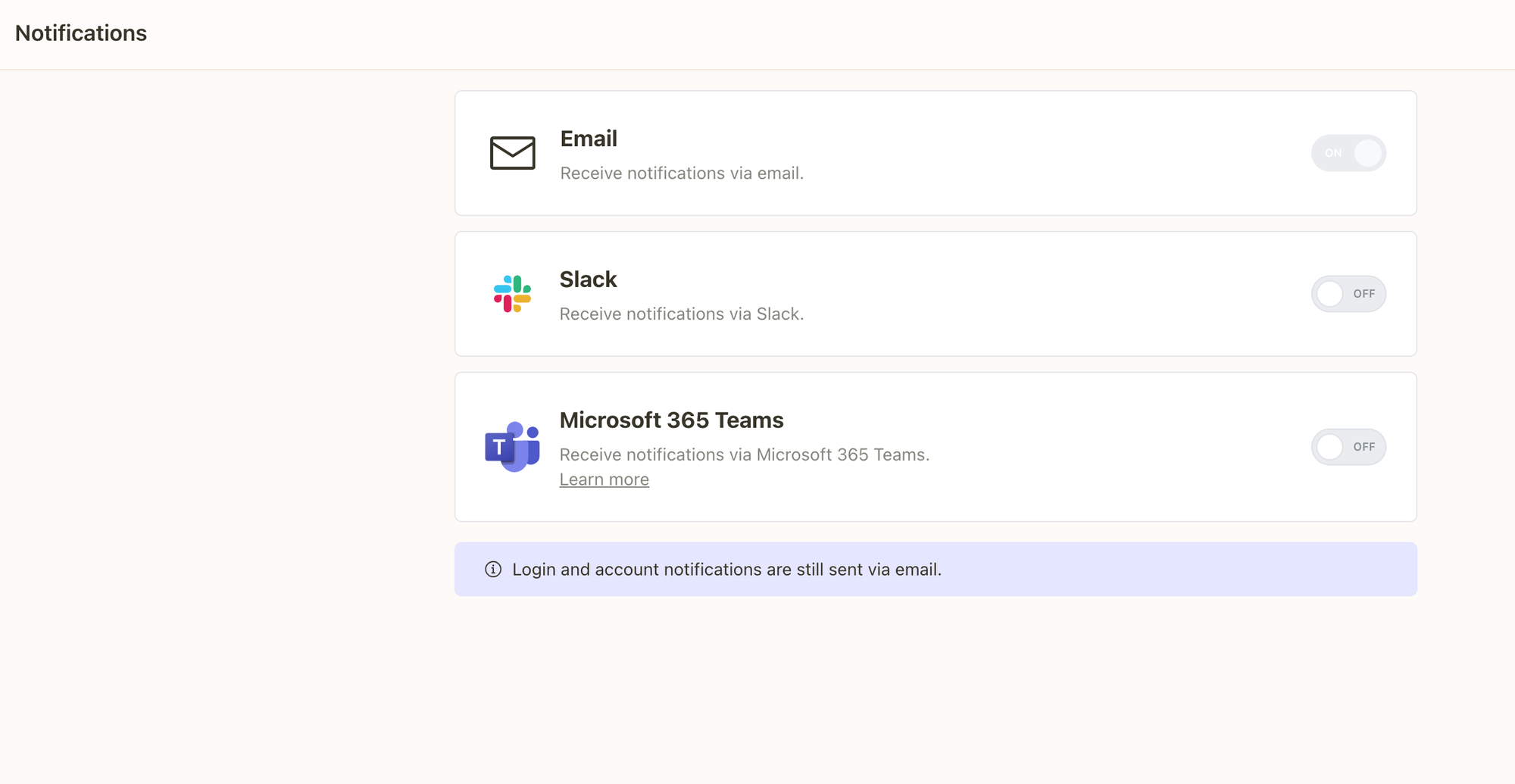Screen dimensions: 1515x784
Task: Click the Learn more text under Teams
Action: 604,479
